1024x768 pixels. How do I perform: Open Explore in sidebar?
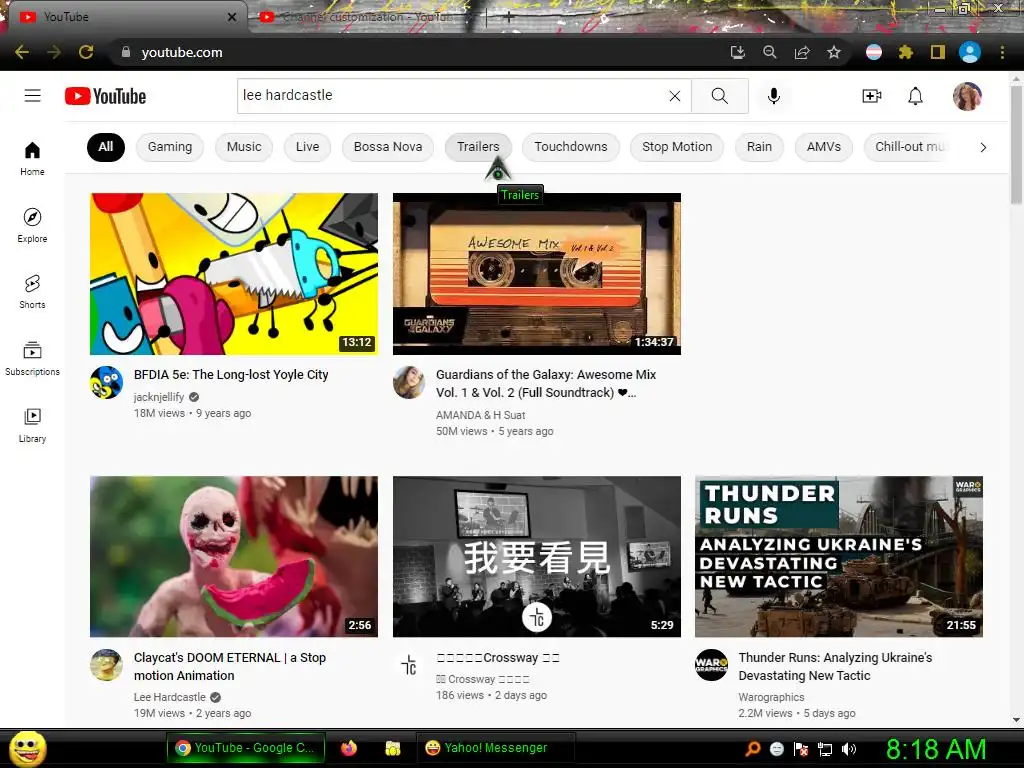tap(32, 225)
